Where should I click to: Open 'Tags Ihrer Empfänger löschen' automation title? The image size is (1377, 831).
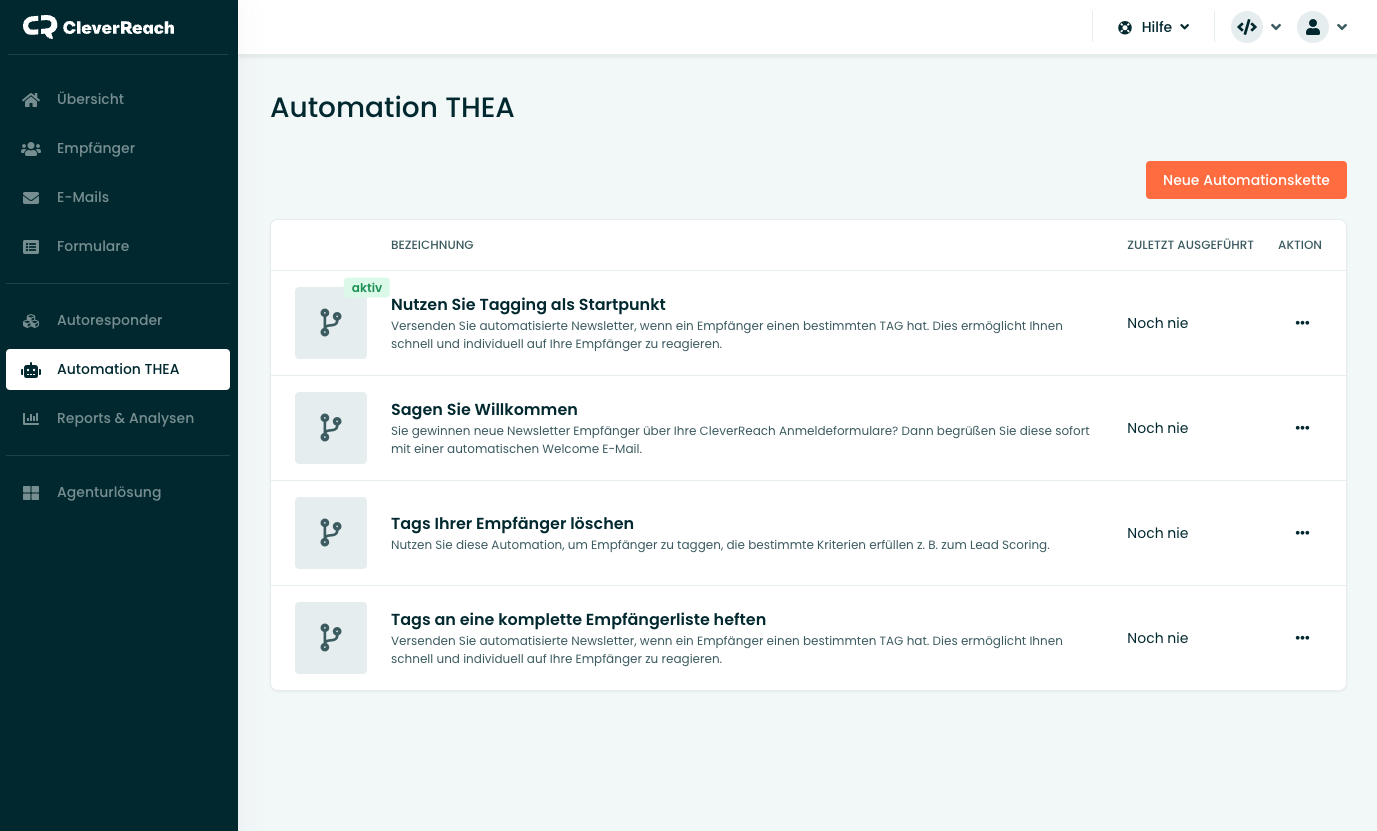[512, 523]
